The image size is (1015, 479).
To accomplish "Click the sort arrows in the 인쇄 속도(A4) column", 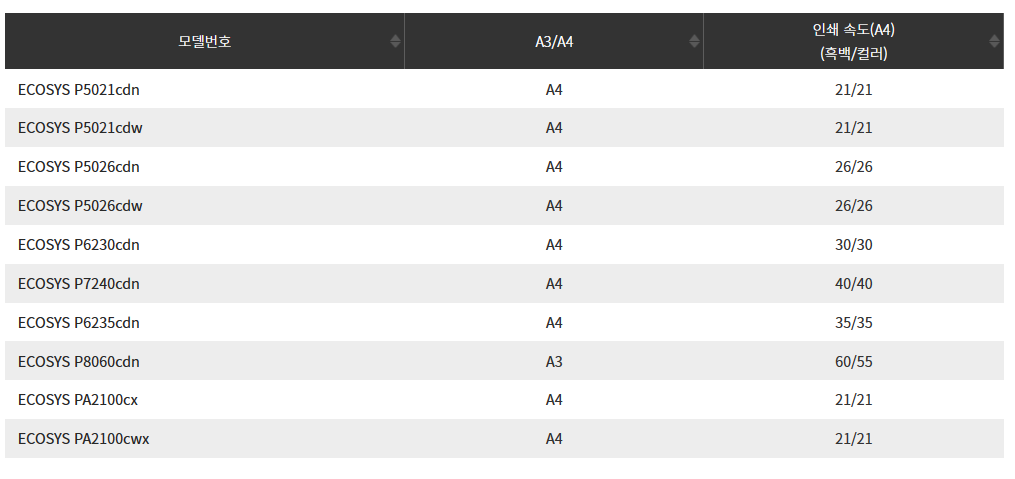I will coord(994,41).
